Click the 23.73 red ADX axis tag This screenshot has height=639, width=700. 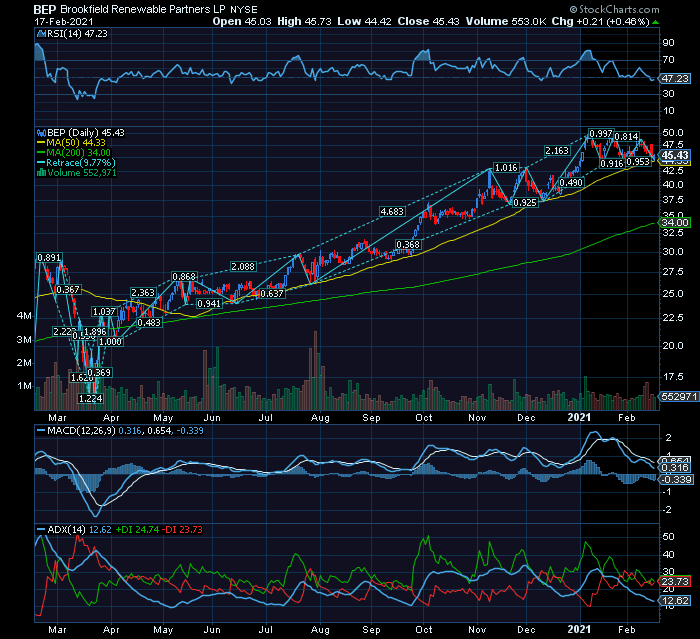675,581
